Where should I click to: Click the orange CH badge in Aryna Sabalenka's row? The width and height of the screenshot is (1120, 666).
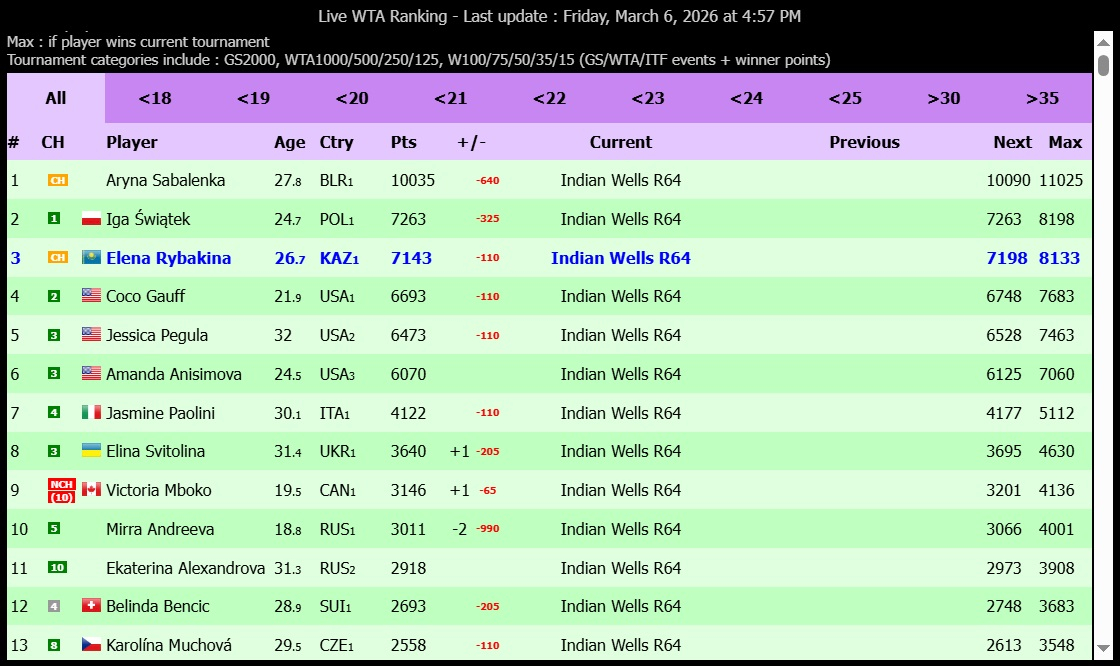tap(57, 181)
